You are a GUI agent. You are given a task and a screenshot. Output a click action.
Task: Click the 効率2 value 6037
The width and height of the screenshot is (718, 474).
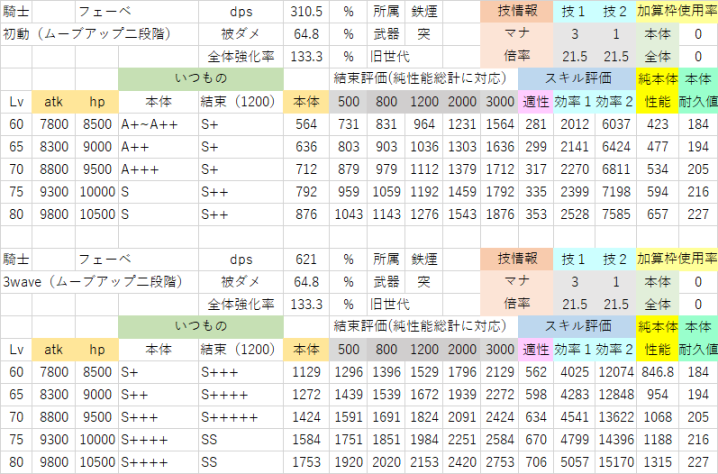tap(616, 125)
